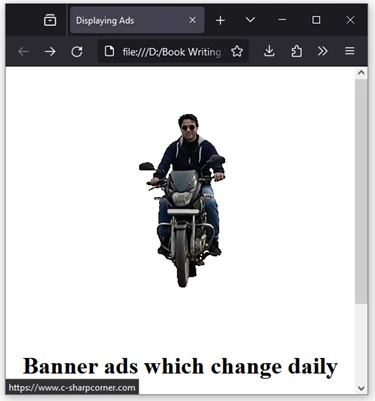Maximize the browser window

tap(316, 20)
